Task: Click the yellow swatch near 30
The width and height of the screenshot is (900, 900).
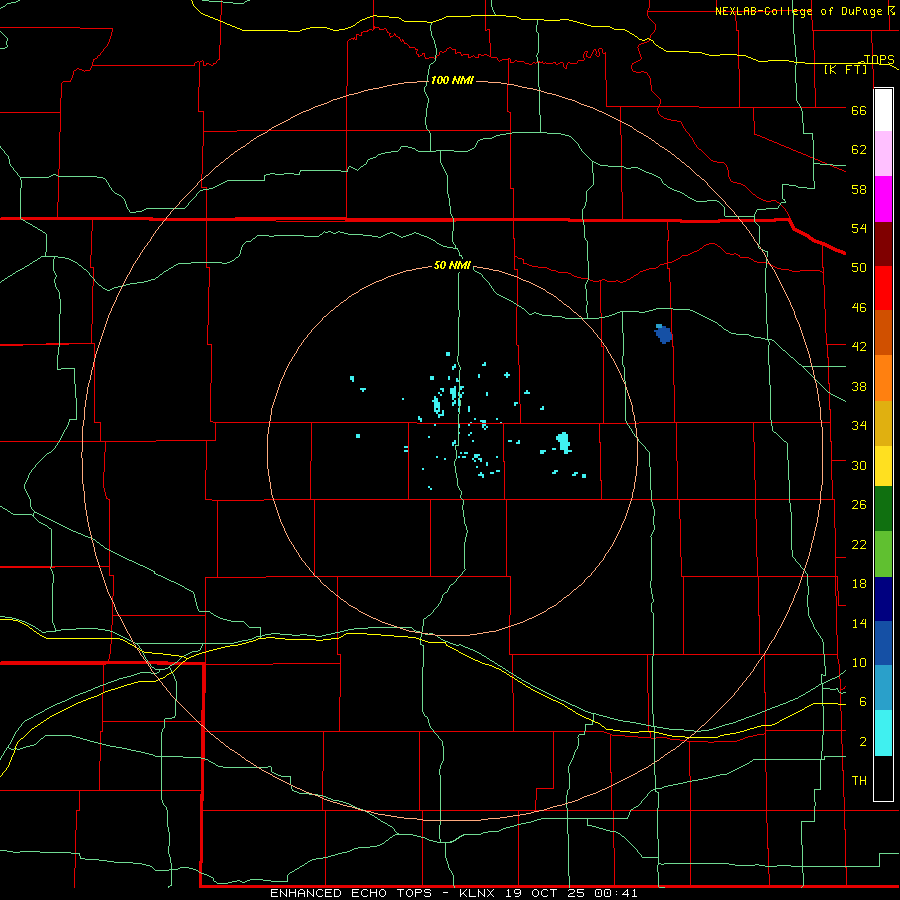Action: [883, 466]
